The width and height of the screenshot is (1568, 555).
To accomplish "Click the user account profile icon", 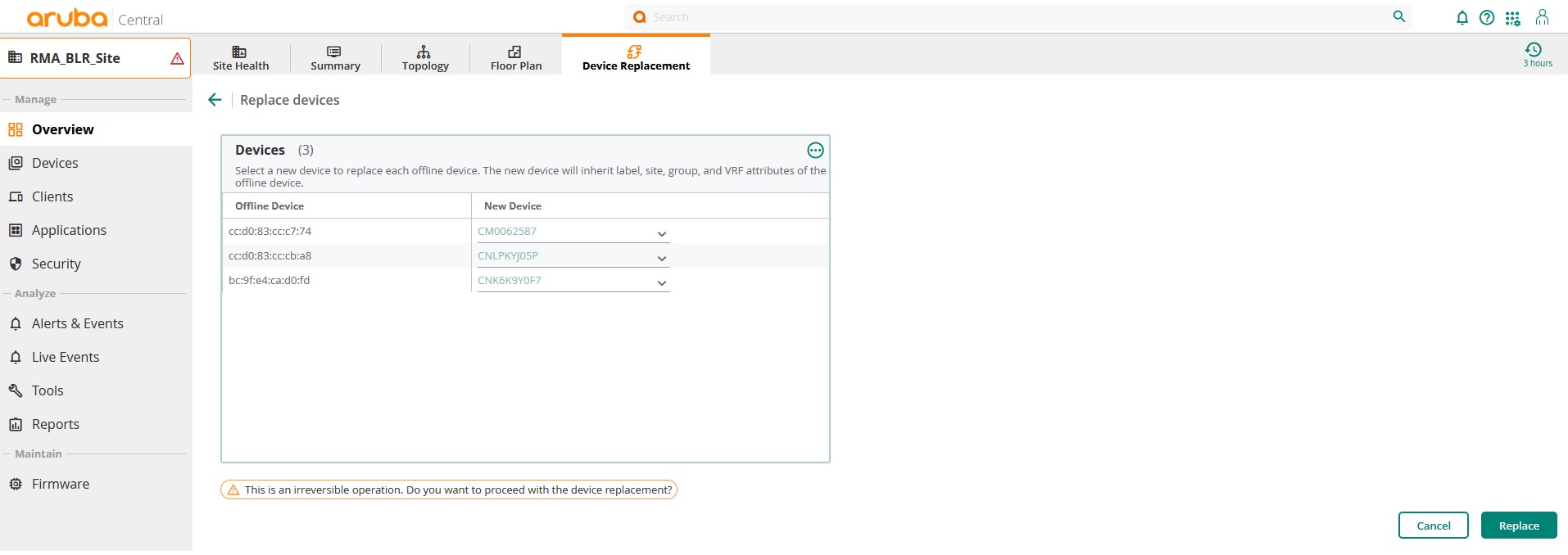I will pyautogui.click(x=1542, y=17).
